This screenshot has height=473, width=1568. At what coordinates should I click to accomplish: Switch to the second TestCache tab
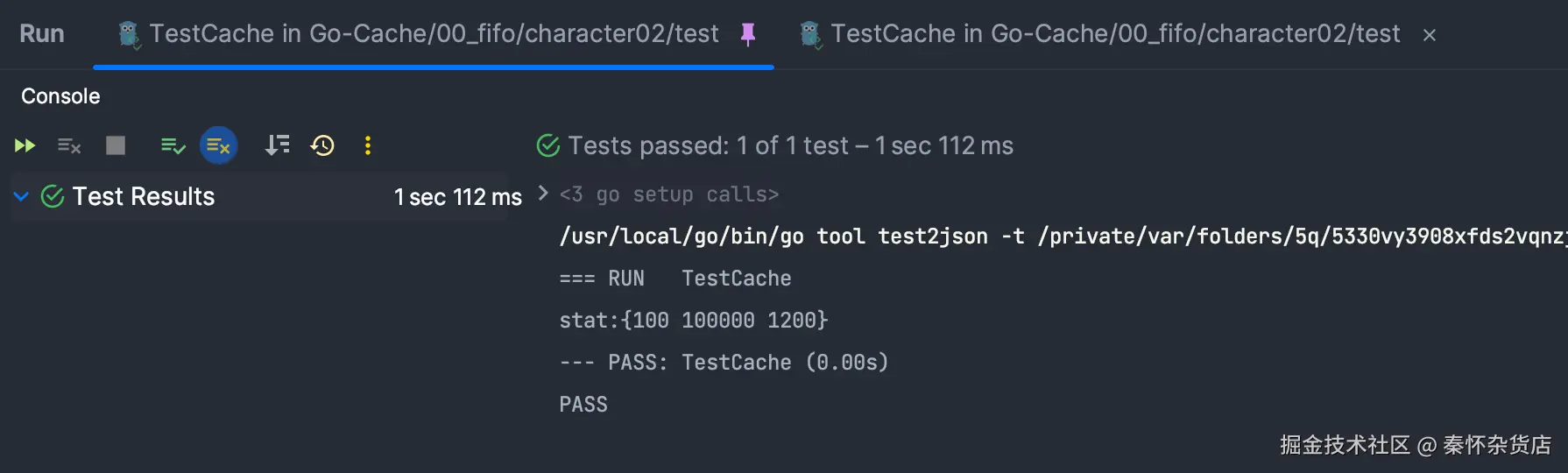click(x=1114, y=34)
